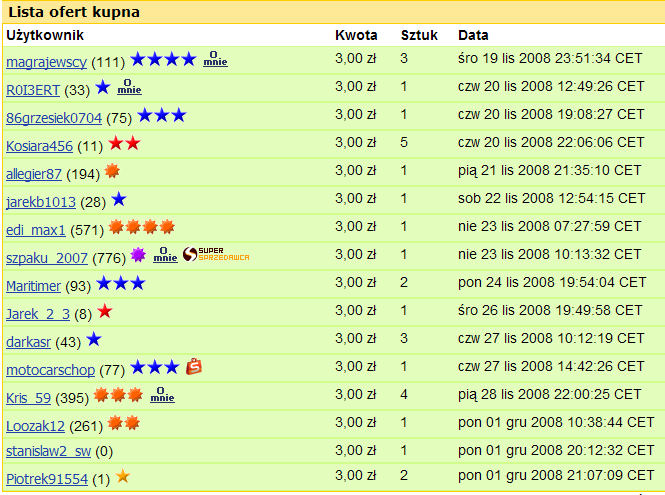Select date 'śro 19 lis 2008 23:51:34 CET'
Viewport: 665px width, 495px height.
coord(550,59)
